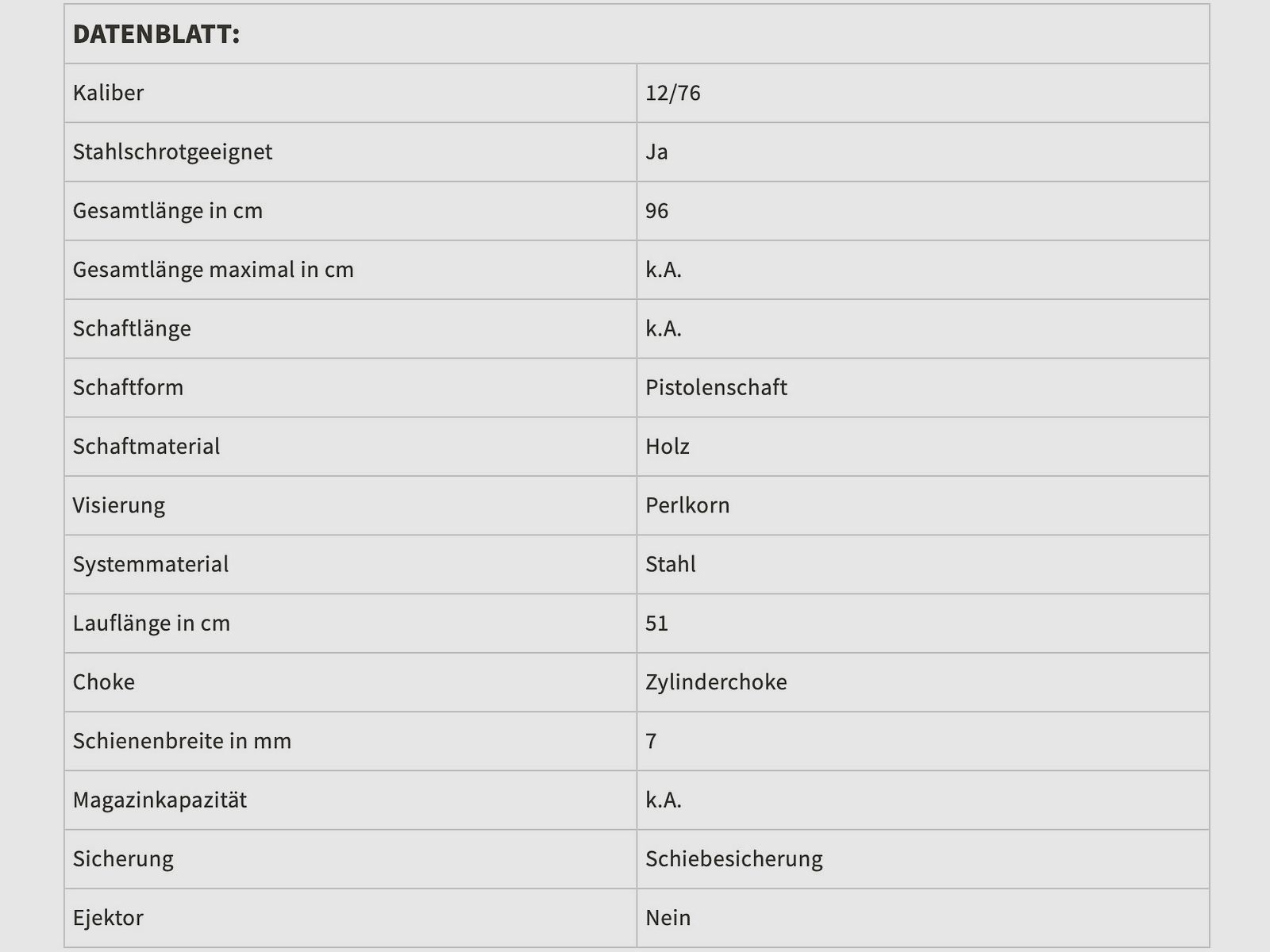Select the Lauflänge in cm label

pyautogui.click(x=152, y=623)
